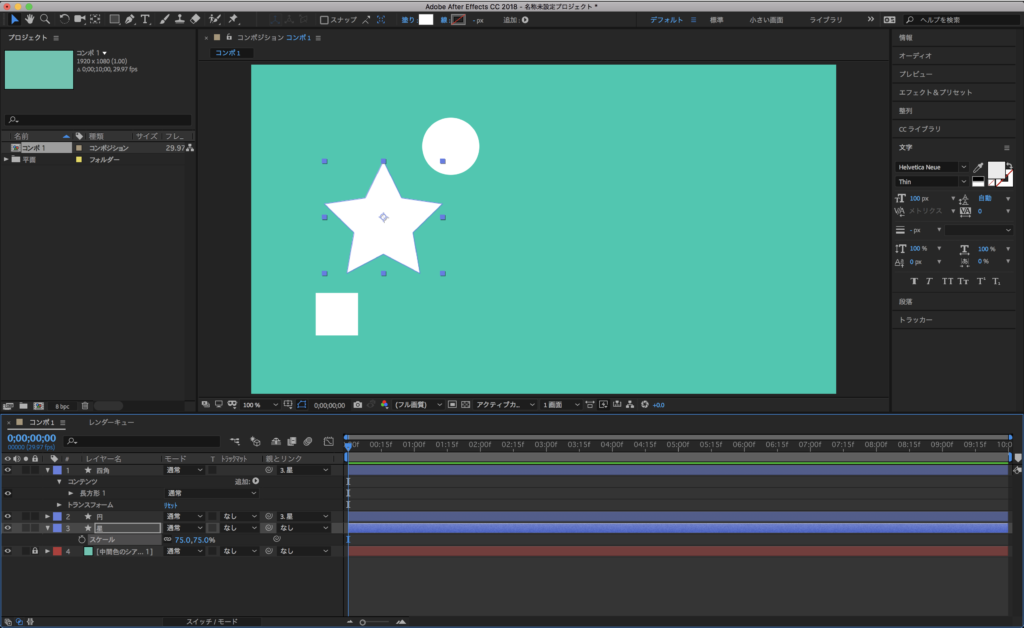The height and width of the screenshot is (628, 1024).
Task: Open the Effects & Presets panel
Action: coord(935,92)
